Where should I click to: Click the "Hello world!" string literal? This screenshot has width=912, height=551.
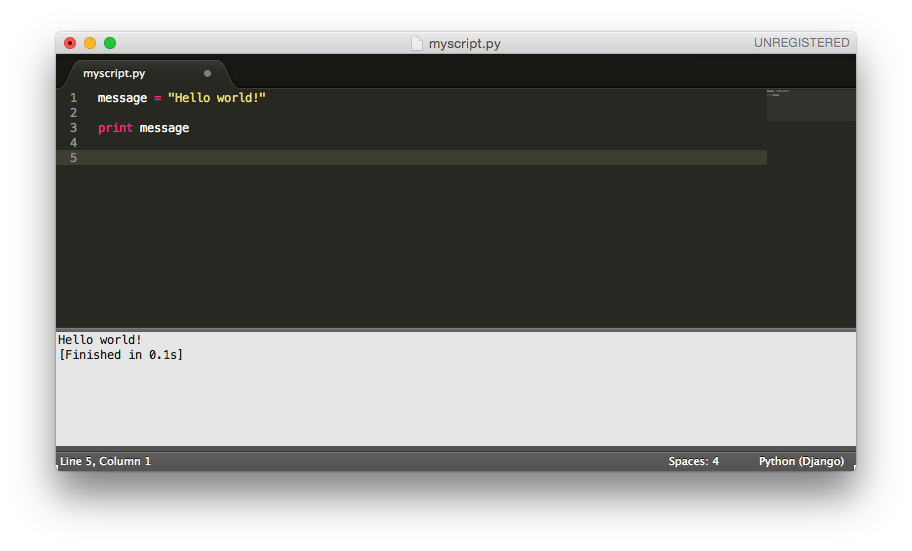[x=217, y=98]
